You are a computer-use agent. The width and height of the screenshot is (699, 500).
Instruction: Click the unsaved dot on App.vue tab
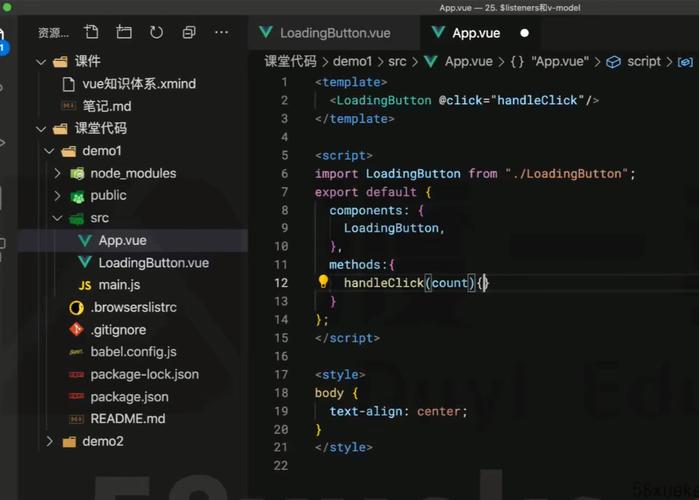pos(525,33)
